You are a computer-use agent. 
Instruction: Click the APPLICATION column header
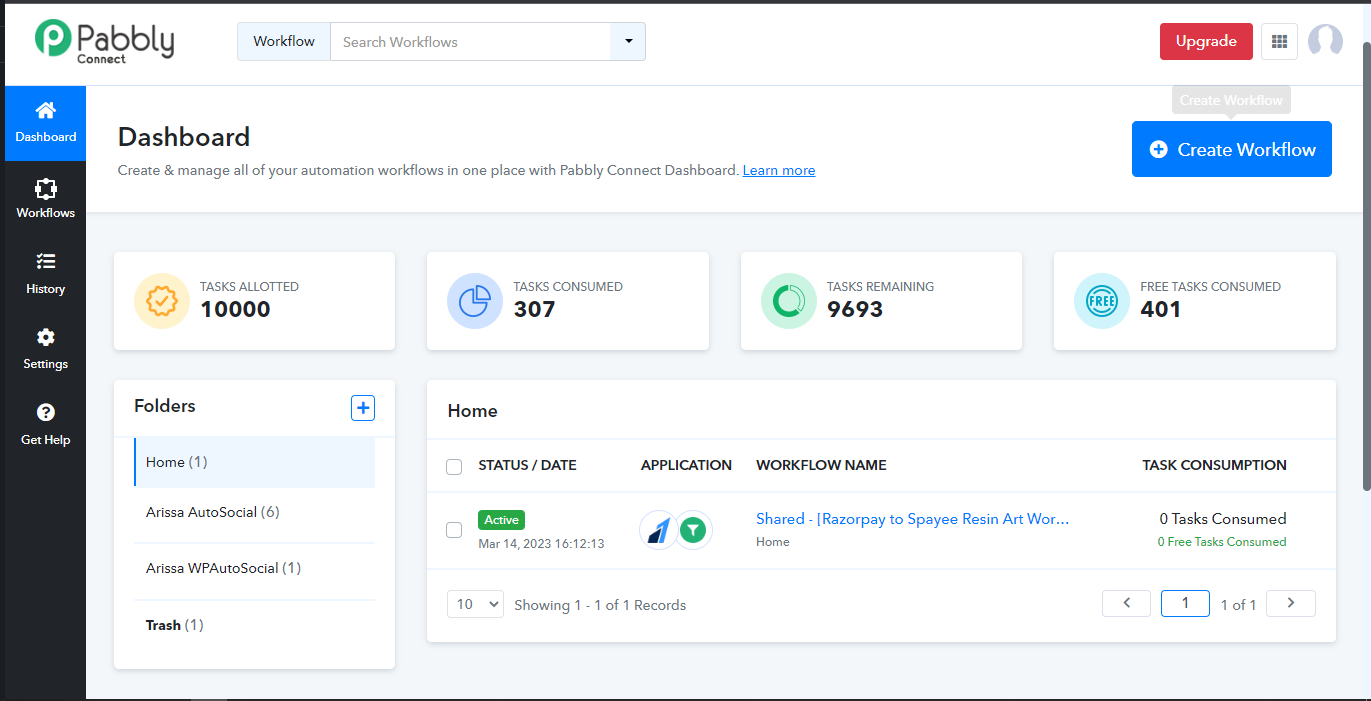[x=686, y=465]
